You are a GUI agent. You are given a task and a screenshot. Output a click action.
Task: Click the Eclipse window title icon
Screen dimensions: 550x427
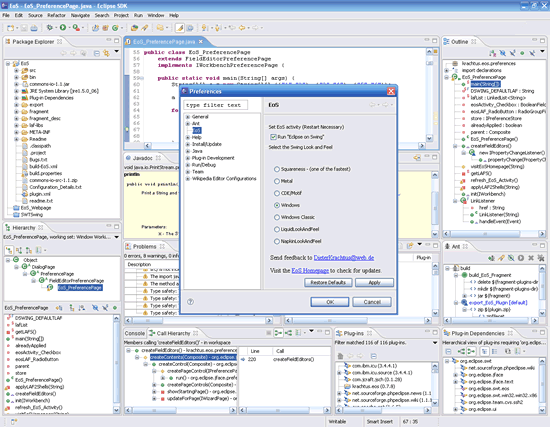pyautogui.click(x=5, y=6)
